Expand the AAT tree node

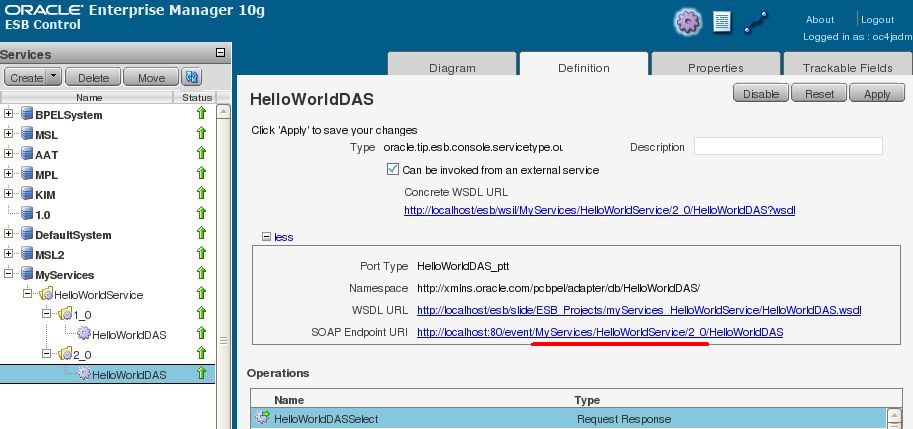tap(8, 154)
